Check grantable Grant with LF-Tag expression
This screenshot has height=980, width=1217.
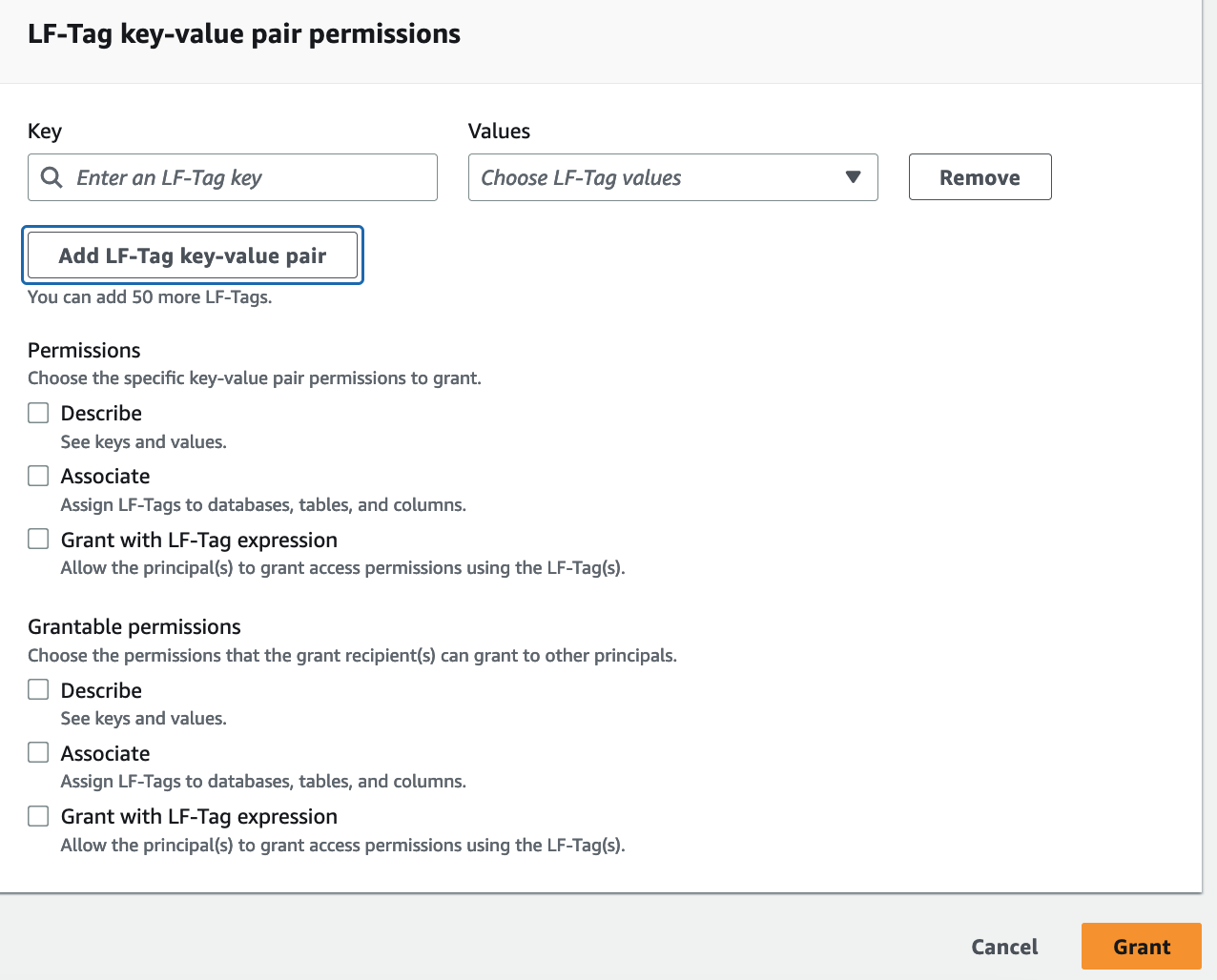tap(37, 815)
